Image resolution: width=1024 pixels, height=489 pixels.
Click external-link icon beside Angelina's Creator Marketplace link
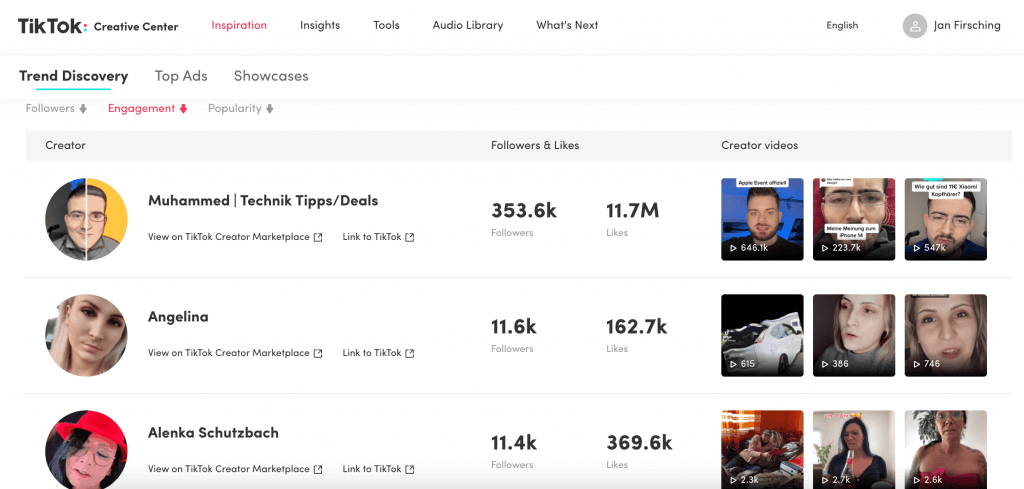(318, 353)
